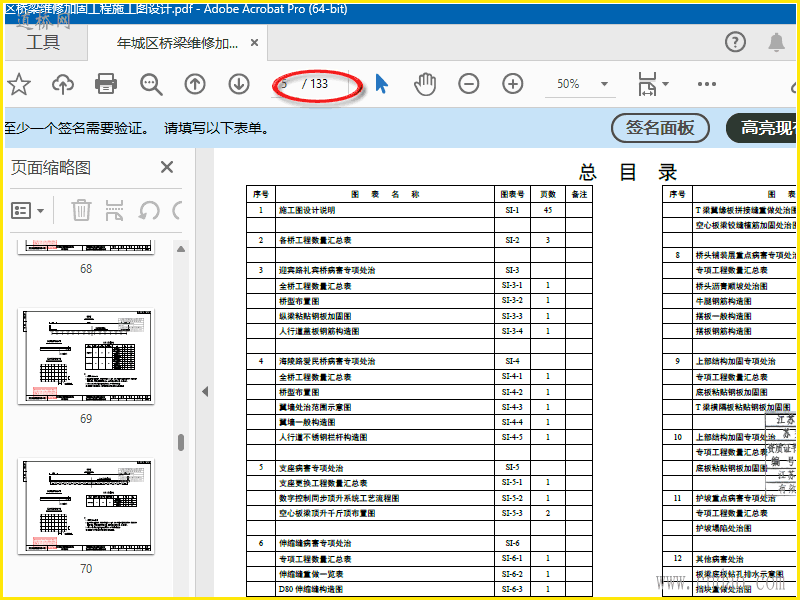800x600 pixels.
Task: Click the 各桥工程数量汇总表 entry
Action: (x=315, y=240)
